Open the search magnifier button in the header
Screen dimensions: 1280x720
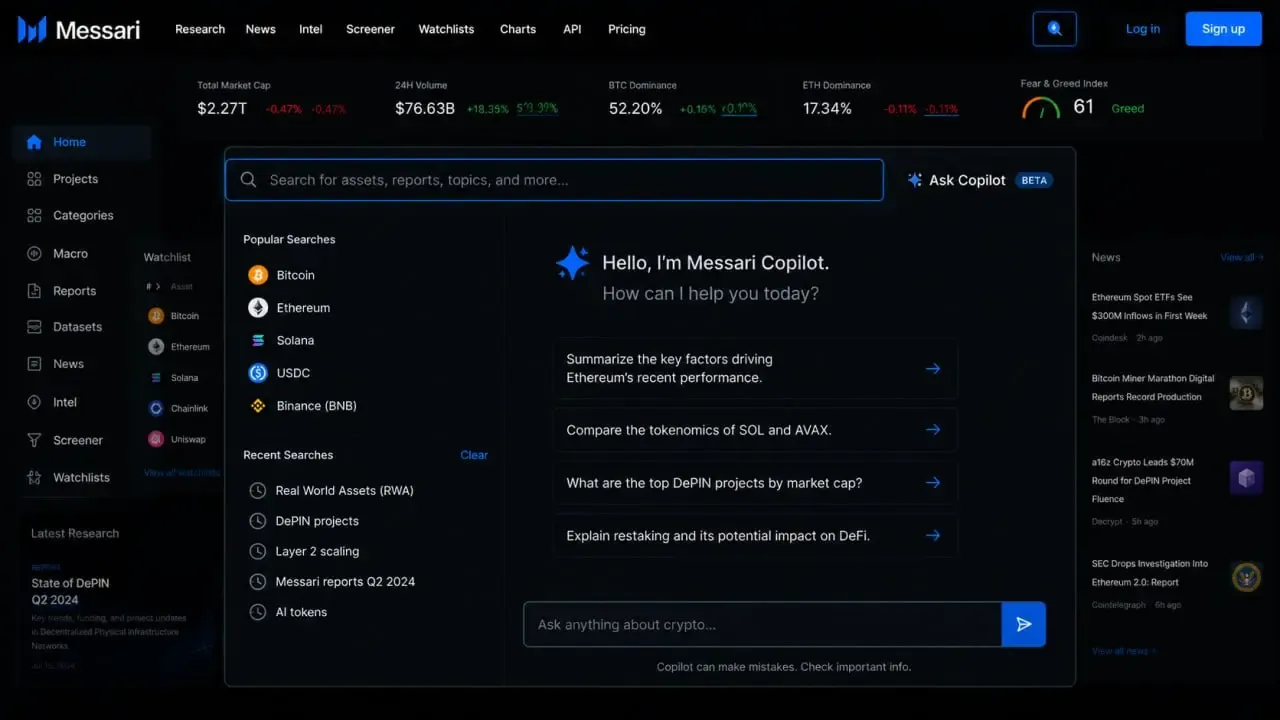point(1054,29)
